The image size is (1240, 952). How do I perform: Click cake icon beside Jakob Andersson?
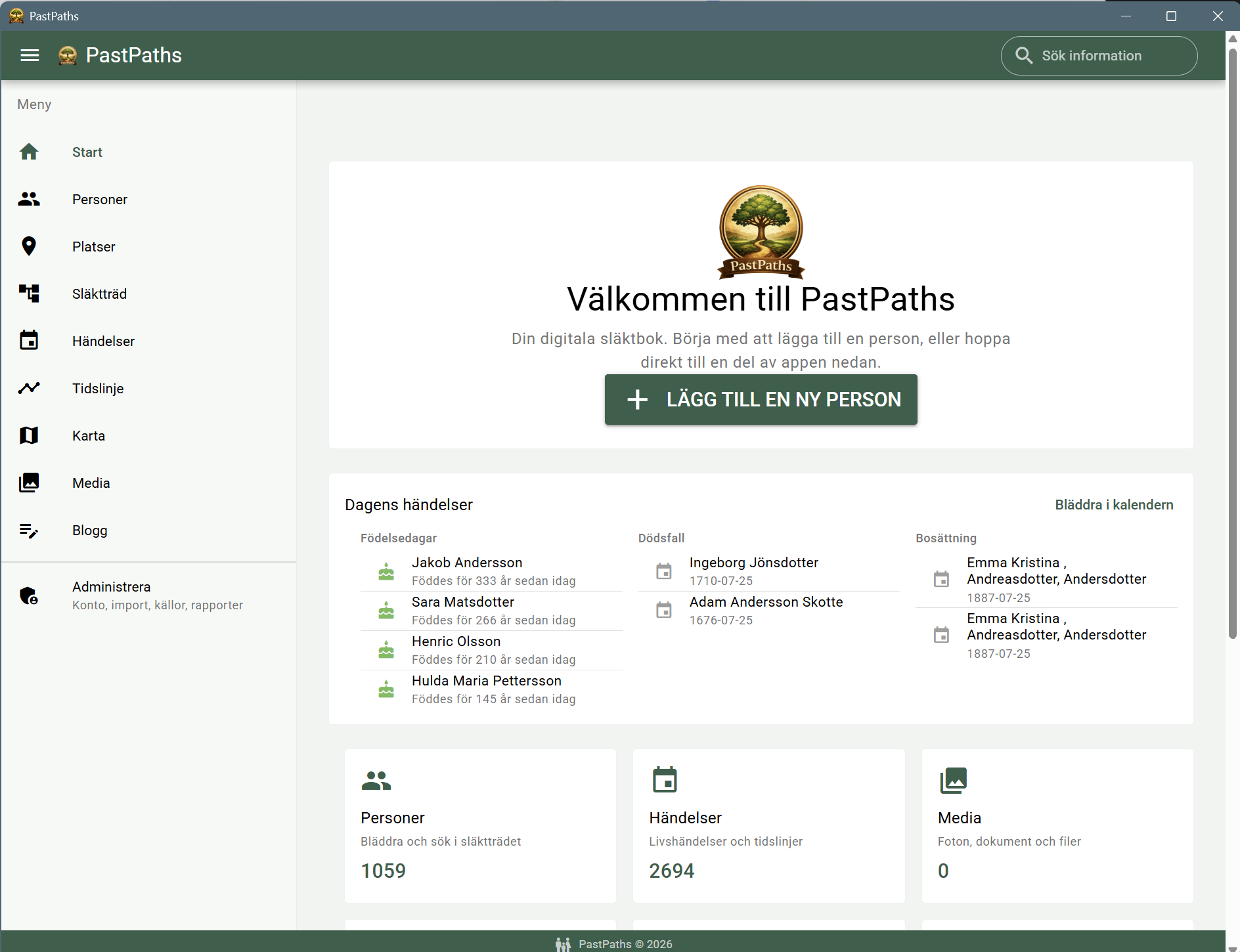pos(386,572)
